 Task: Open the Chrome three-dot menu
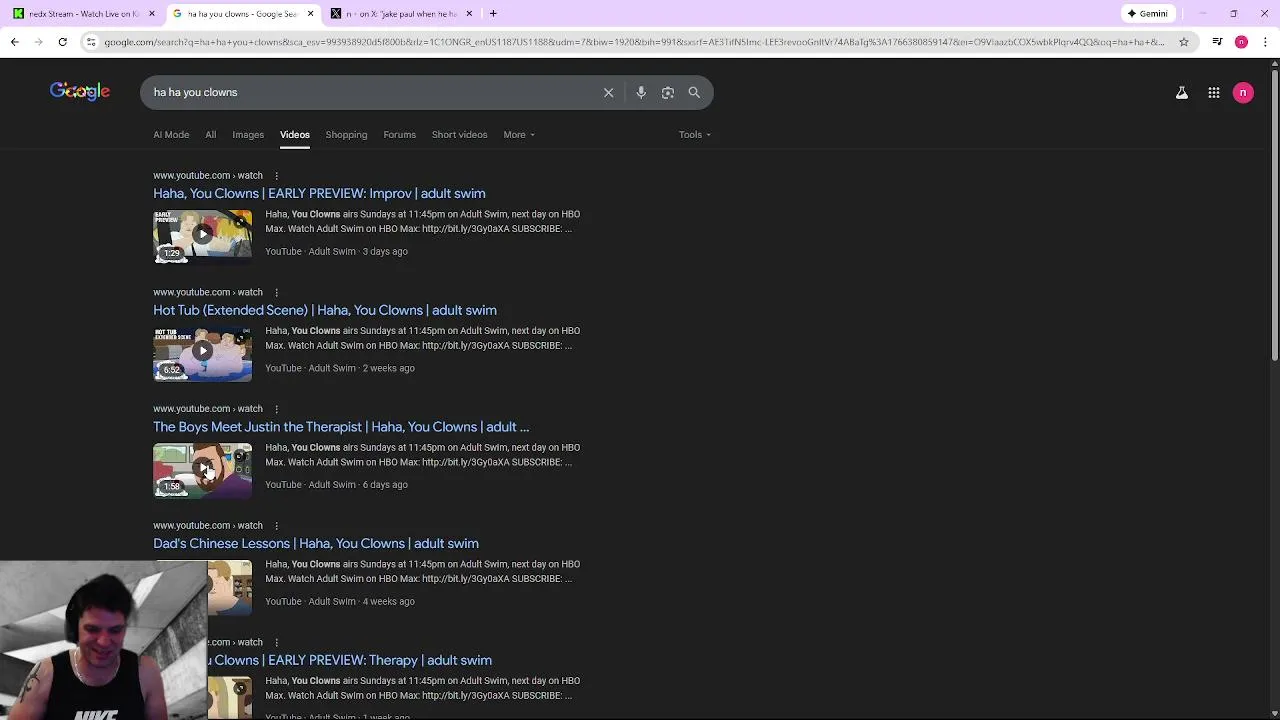coord(1263,42)
